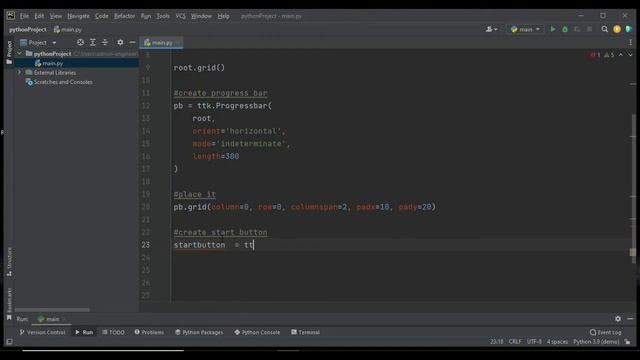Viewport: 640px width, 360px height.
Task: Open the main run configuration dropdown
Action: click(526, 29)
